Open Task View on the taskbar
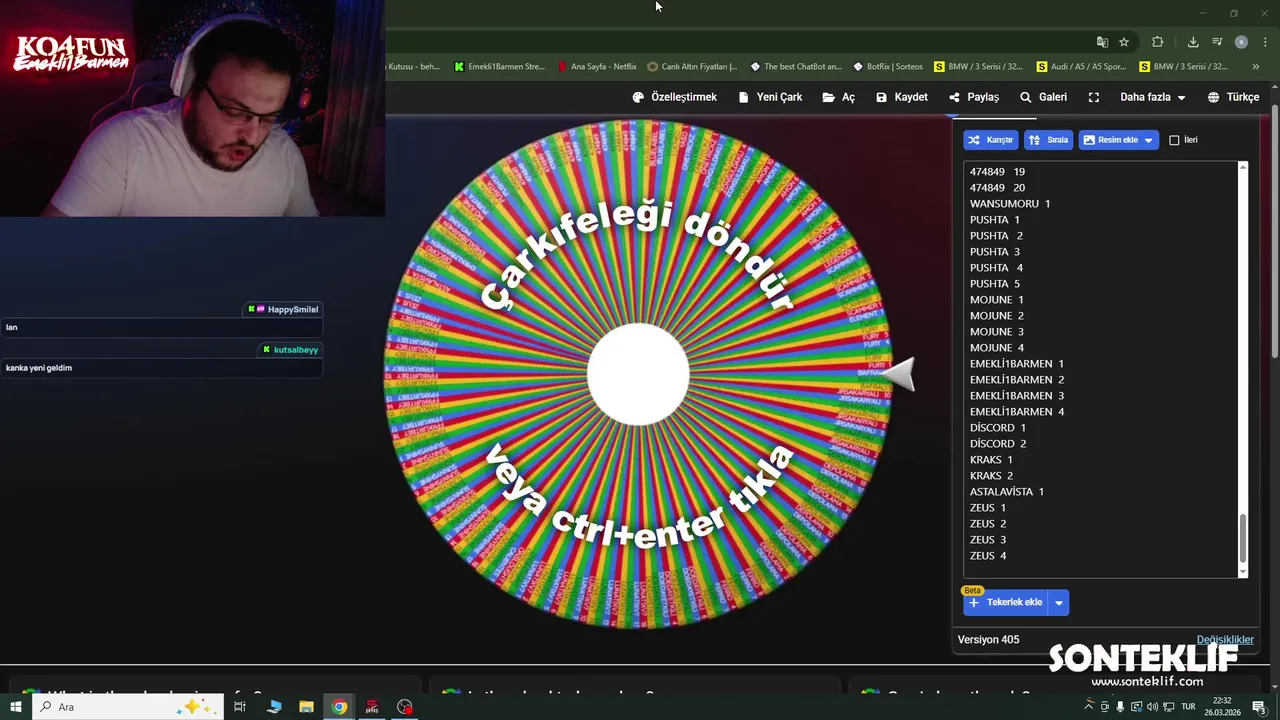Viewport: 1280px width, 720px height. tap(240, 707)
